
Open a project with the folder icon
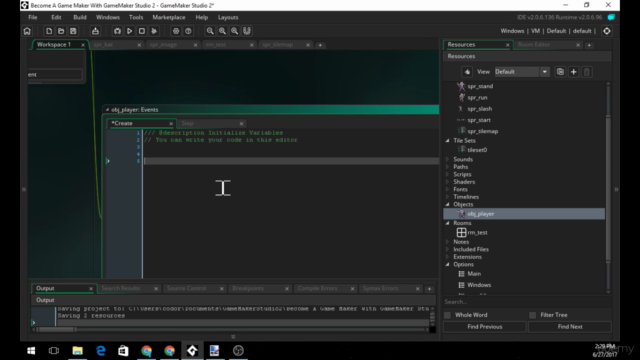(x=61, y=31)
